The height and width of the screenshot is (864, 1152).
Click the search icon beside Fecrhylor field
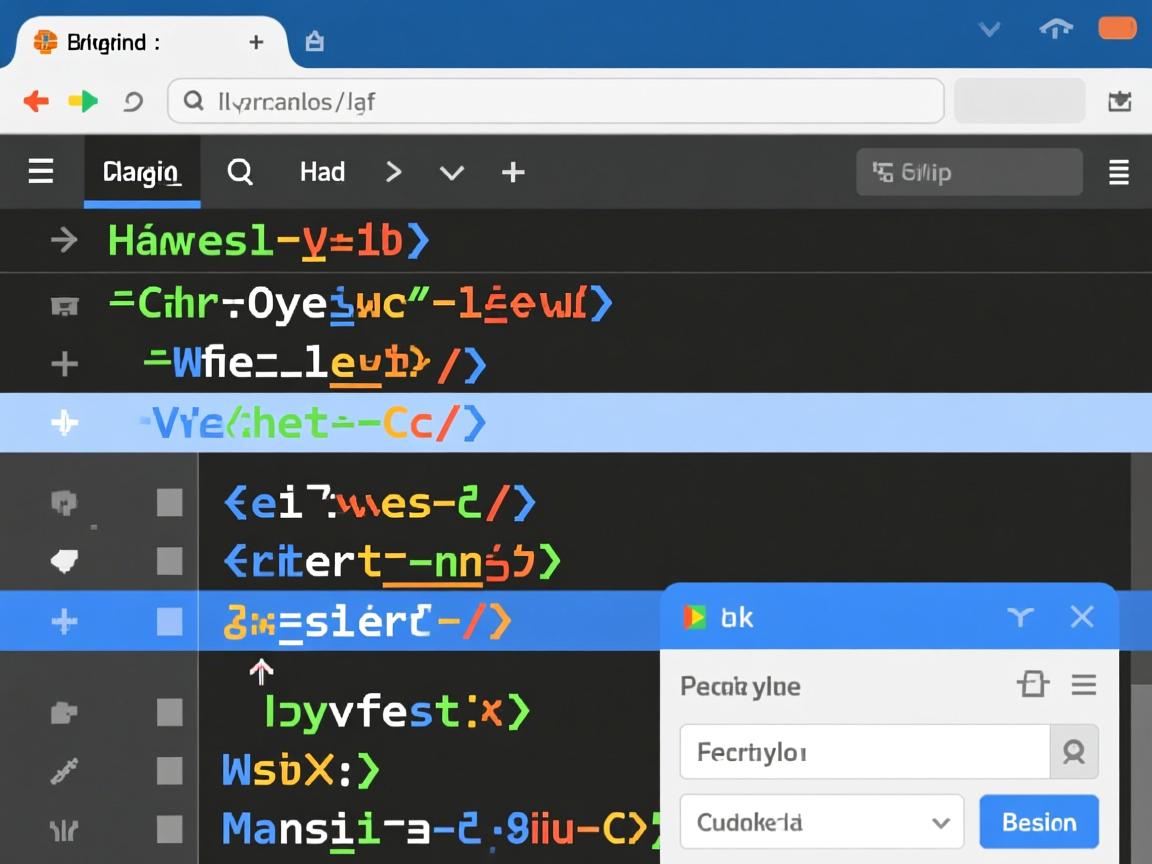(x=1074, y=752)
